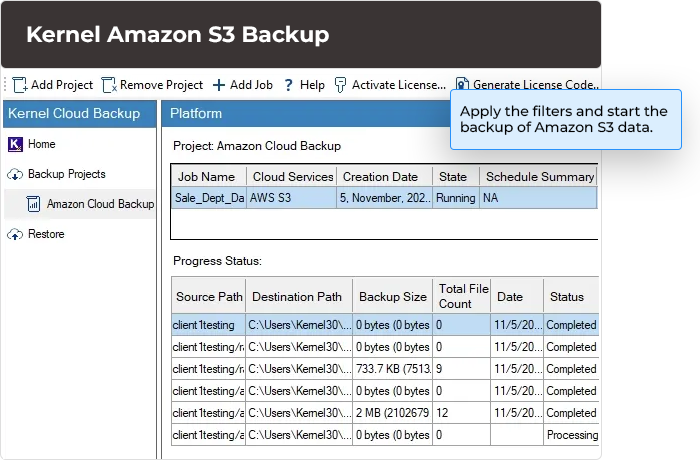Click the Date column header in Progress Status
Image resolution: width=700 pixels, height=460 pixels.
517,297
